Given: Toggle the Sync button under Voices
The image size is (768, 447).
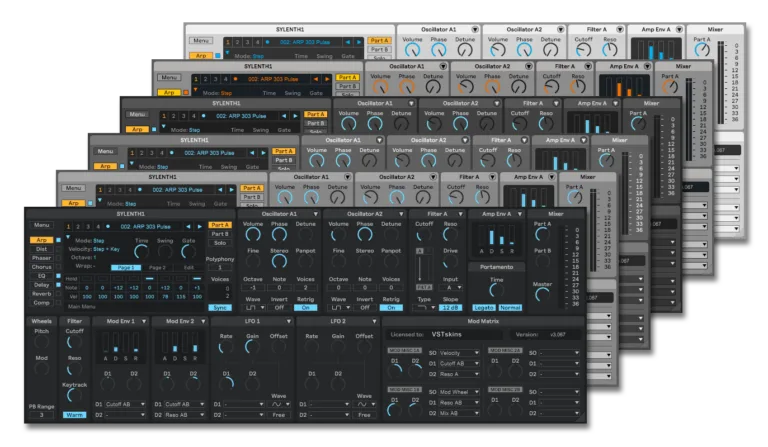Looking at the screenshot, I should pos(220,307).
